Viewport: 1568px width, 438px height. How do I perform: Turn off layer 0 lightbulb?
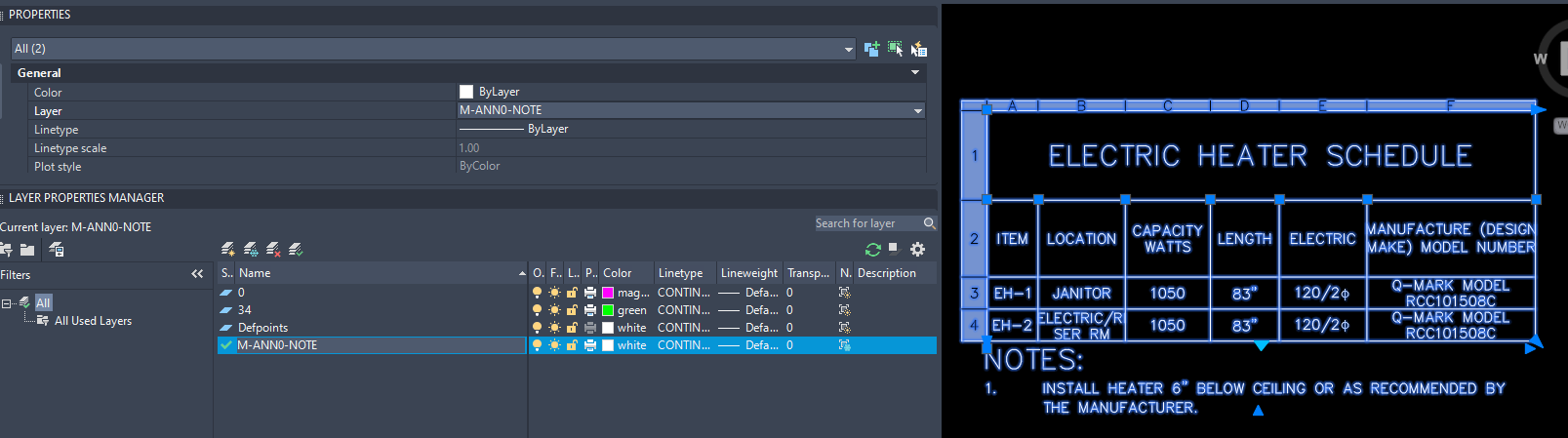537,293
